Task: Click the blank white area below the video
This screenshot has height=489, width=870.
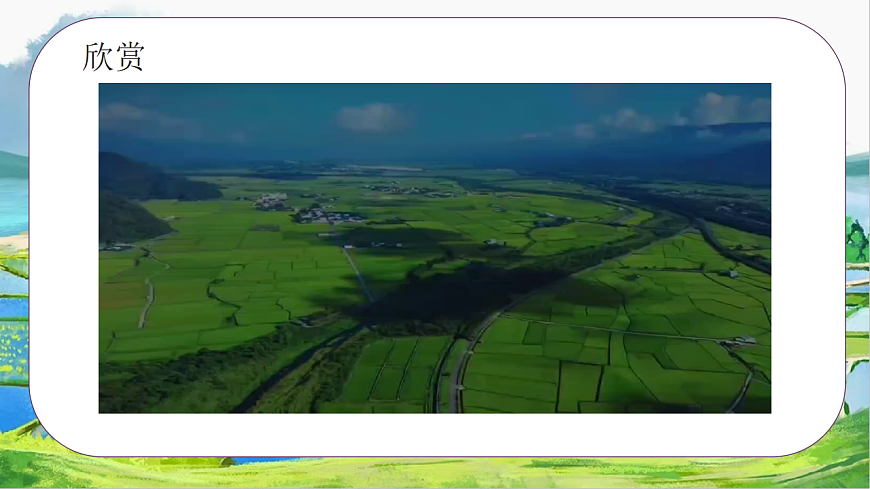Action: (435, 433)
